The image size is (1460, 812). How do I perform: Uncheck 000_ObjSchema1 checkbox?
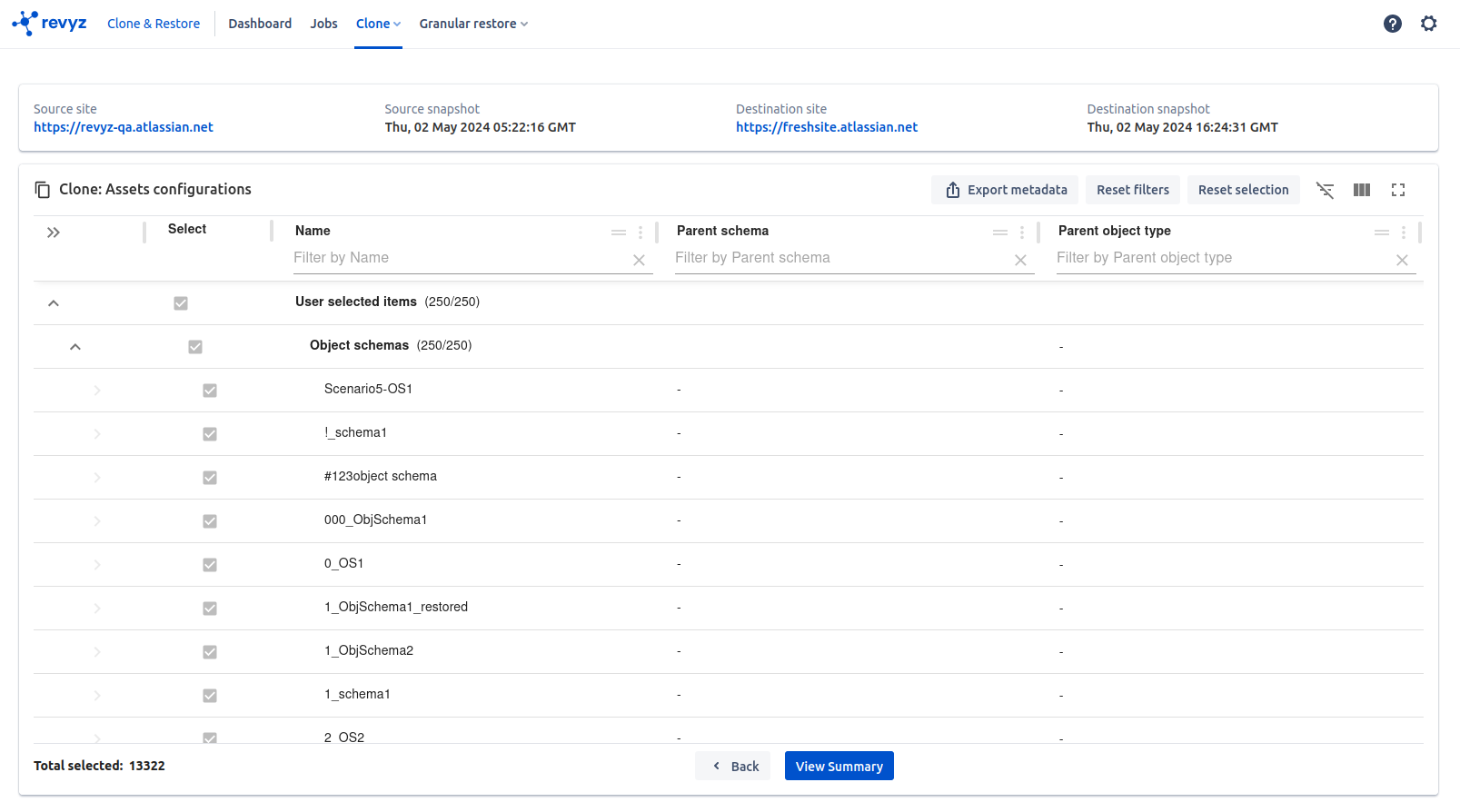pos(210,521)
